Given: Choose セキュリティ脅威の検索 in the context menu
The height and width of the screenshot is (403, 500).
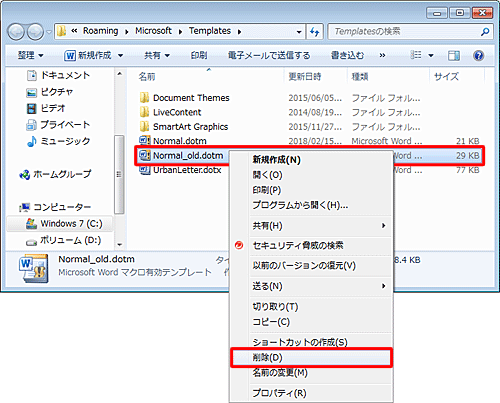Looking at the screenshot, I should pyautogui.click(x=310, y=246).
